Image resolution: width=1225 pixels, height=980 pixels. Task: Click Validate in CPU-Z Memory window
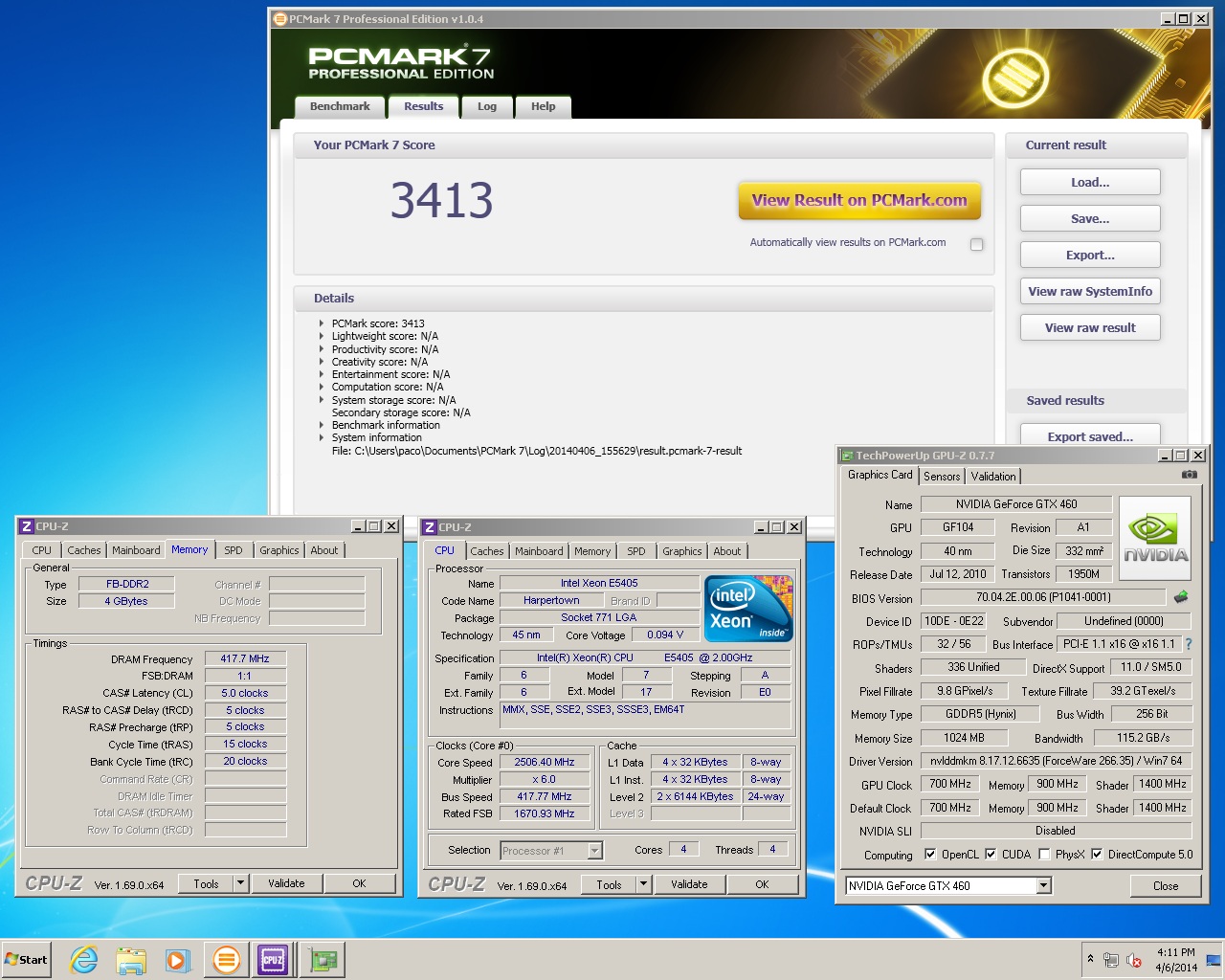286,883
